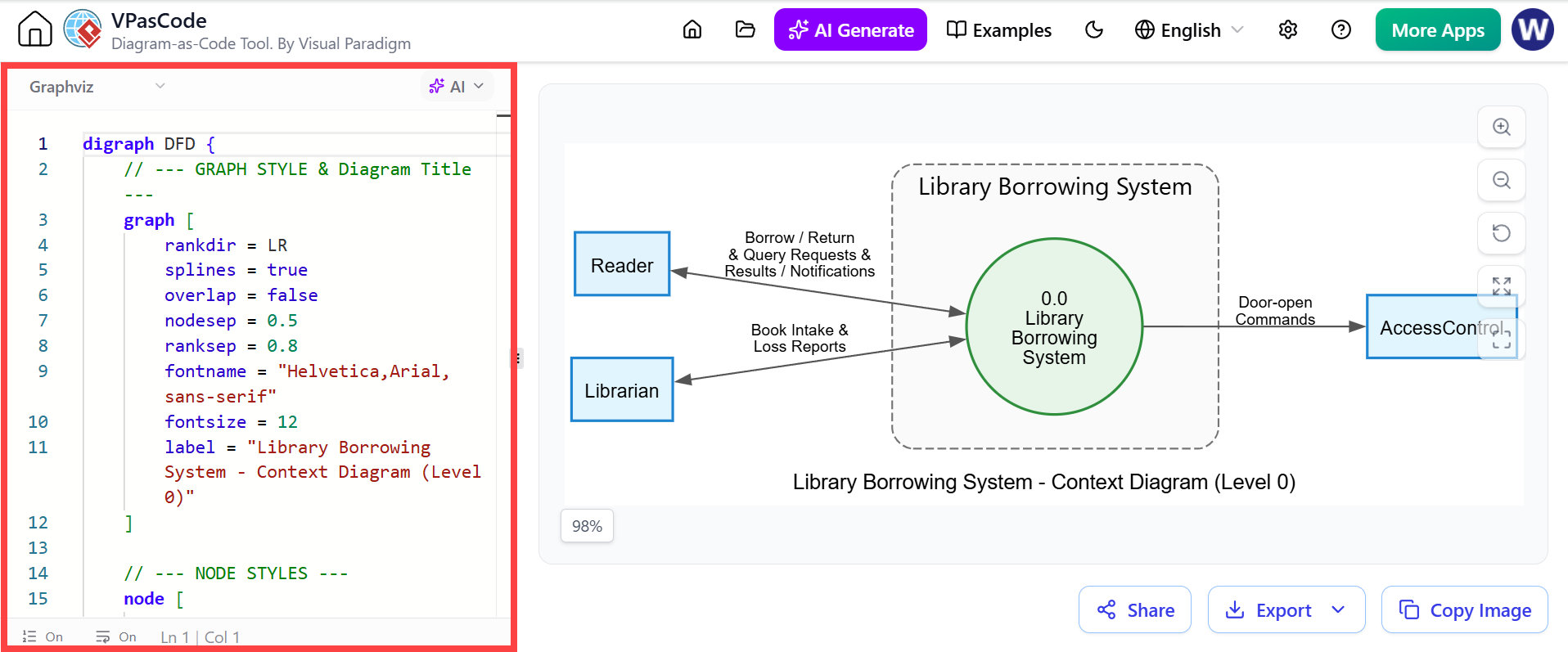1568x652 pixels.
Task: Open help with the question mark icon
Action: click(x=1341, y=30)
